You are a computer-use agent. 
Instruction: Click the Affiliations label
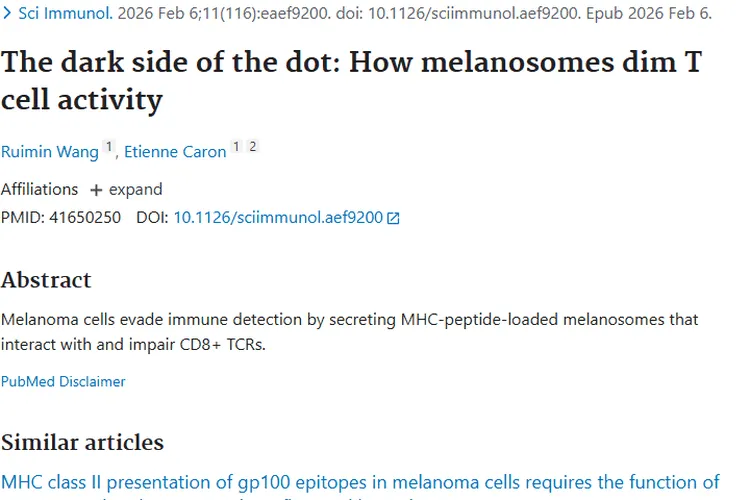pos(39,190)
